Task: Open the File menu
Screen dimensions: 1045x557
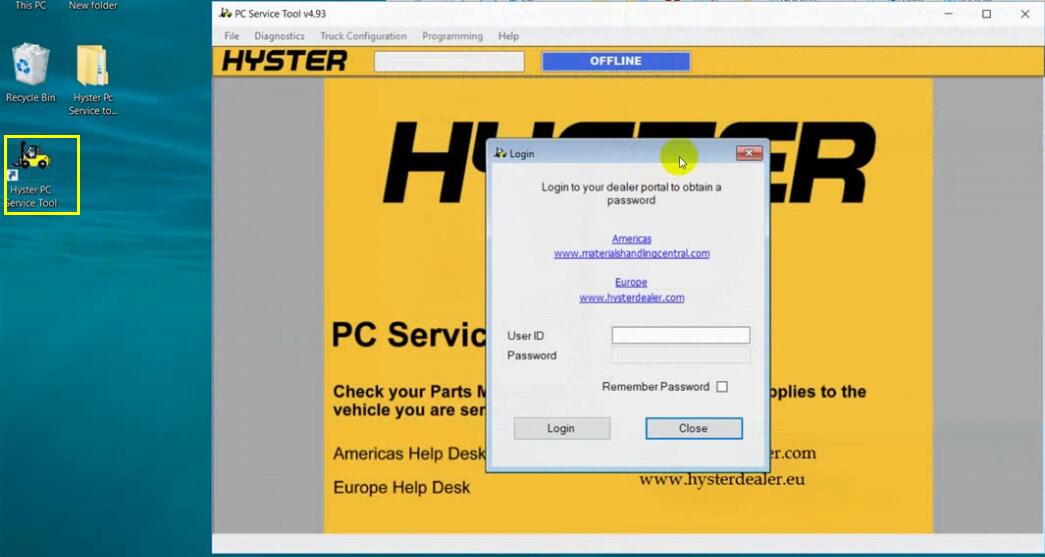Action: 231,36
